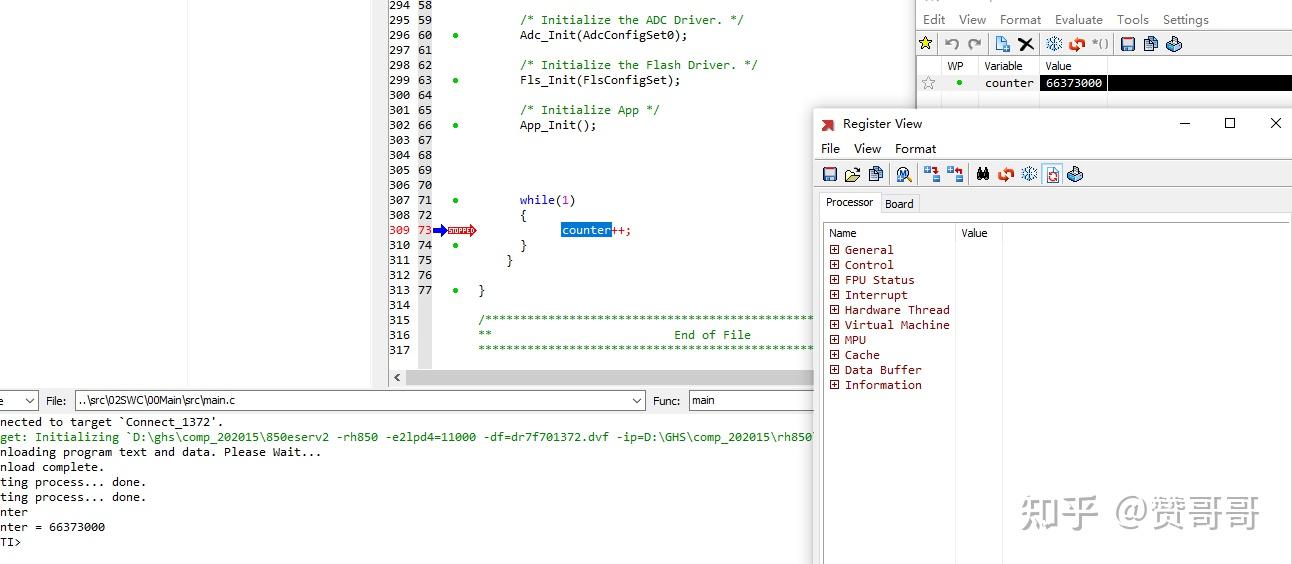Image resolution: width=1292 pixels, height=564 pixels.
Task: Expand the General register group
Action: pyautogui.click(x=834, y=250)
